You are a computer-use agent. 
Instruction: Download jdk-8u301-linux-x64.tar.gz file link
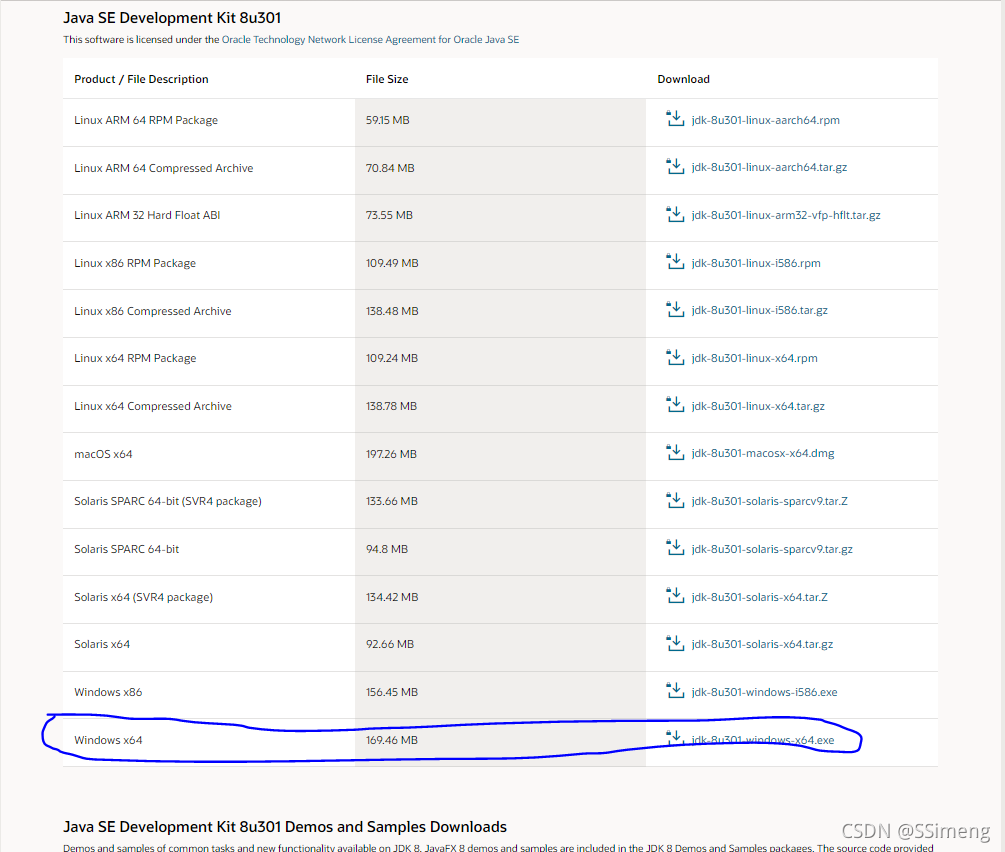click(x=758, y=406)
